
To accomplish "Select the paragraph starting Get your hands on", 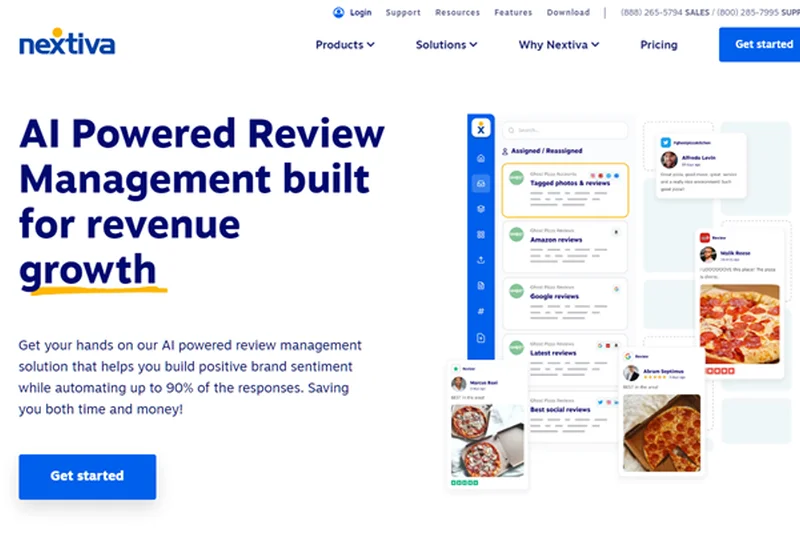I will (x=190, y=377).
